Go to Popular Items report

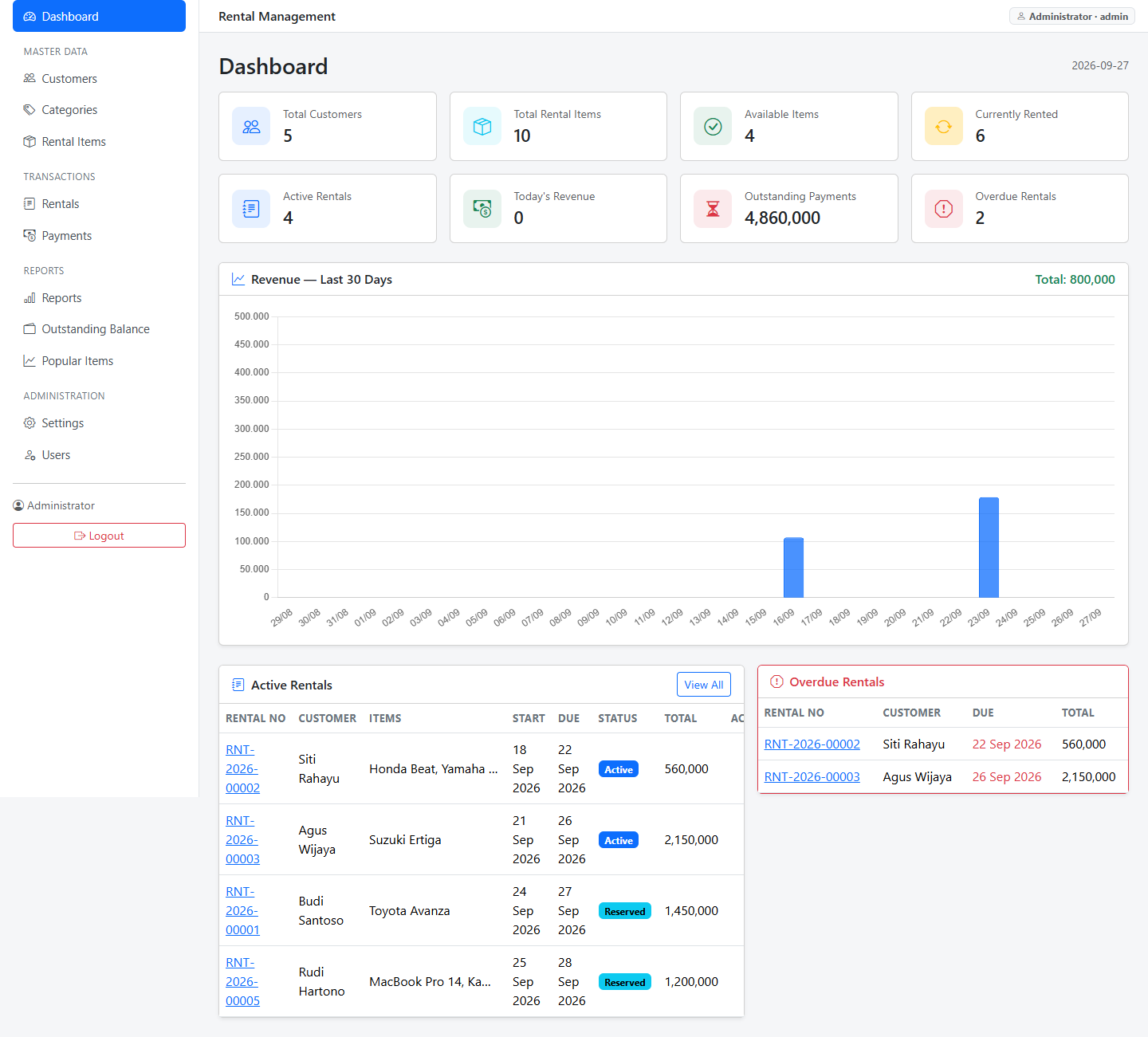[99, 361]
